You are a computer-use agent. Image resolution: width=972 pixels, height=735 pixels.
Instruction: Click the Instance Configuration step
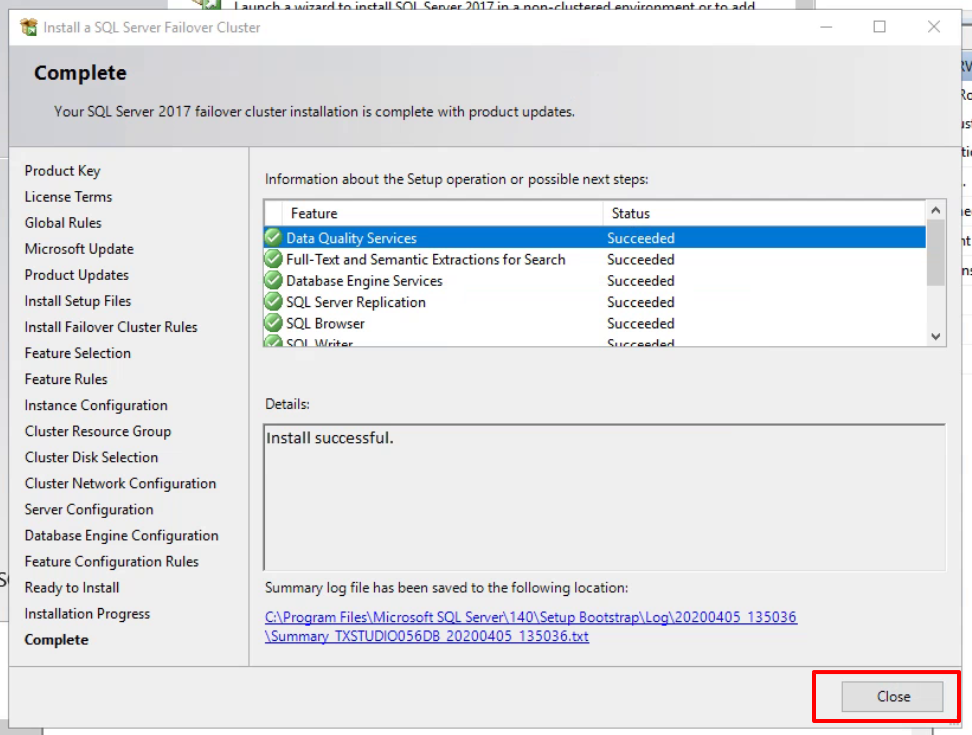(96, 405)
